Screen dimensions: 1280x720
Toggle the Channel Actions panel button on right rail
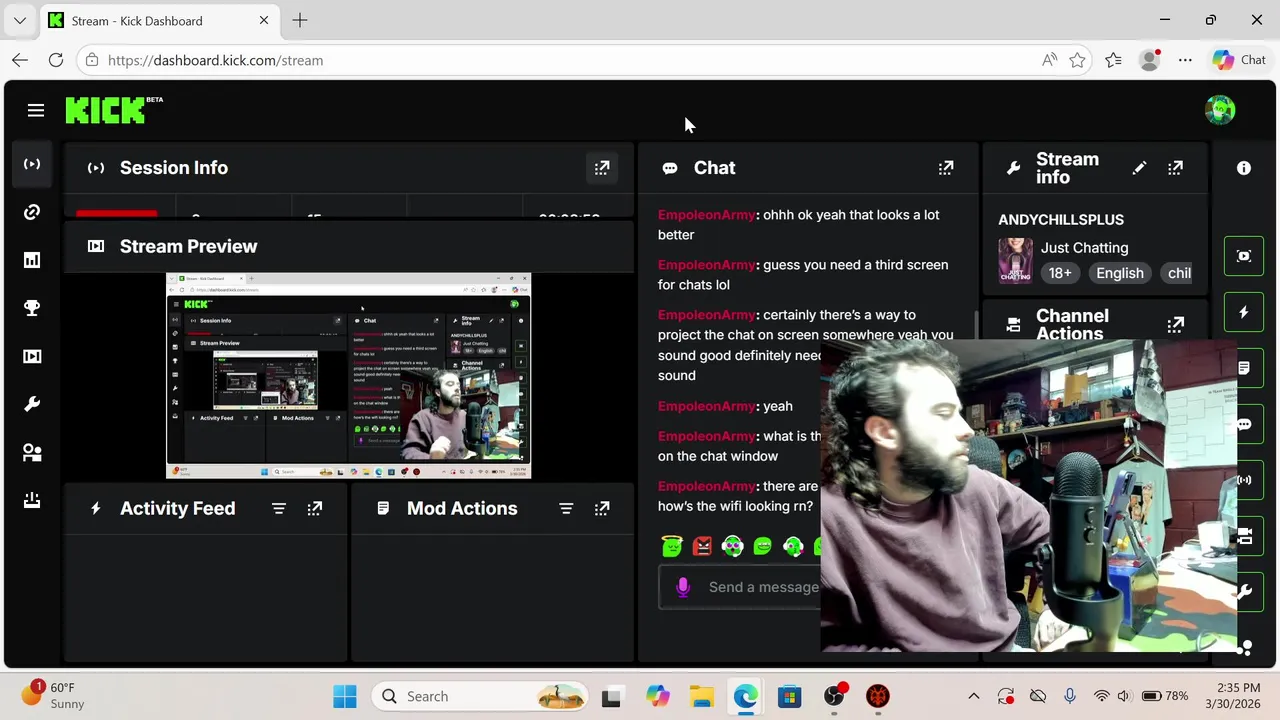point(1245,536)
